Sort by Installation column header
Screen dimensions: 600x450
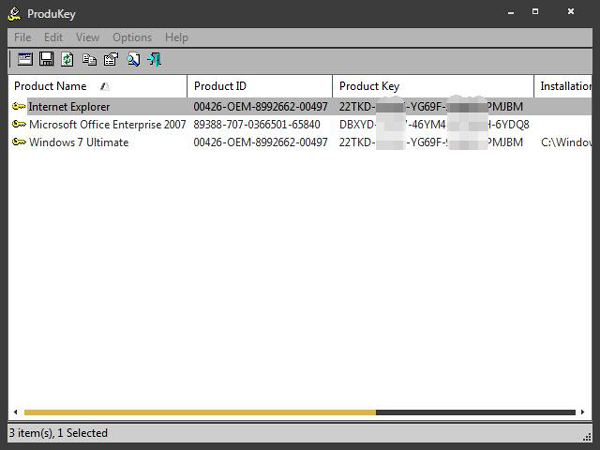(x=563, y=86)
